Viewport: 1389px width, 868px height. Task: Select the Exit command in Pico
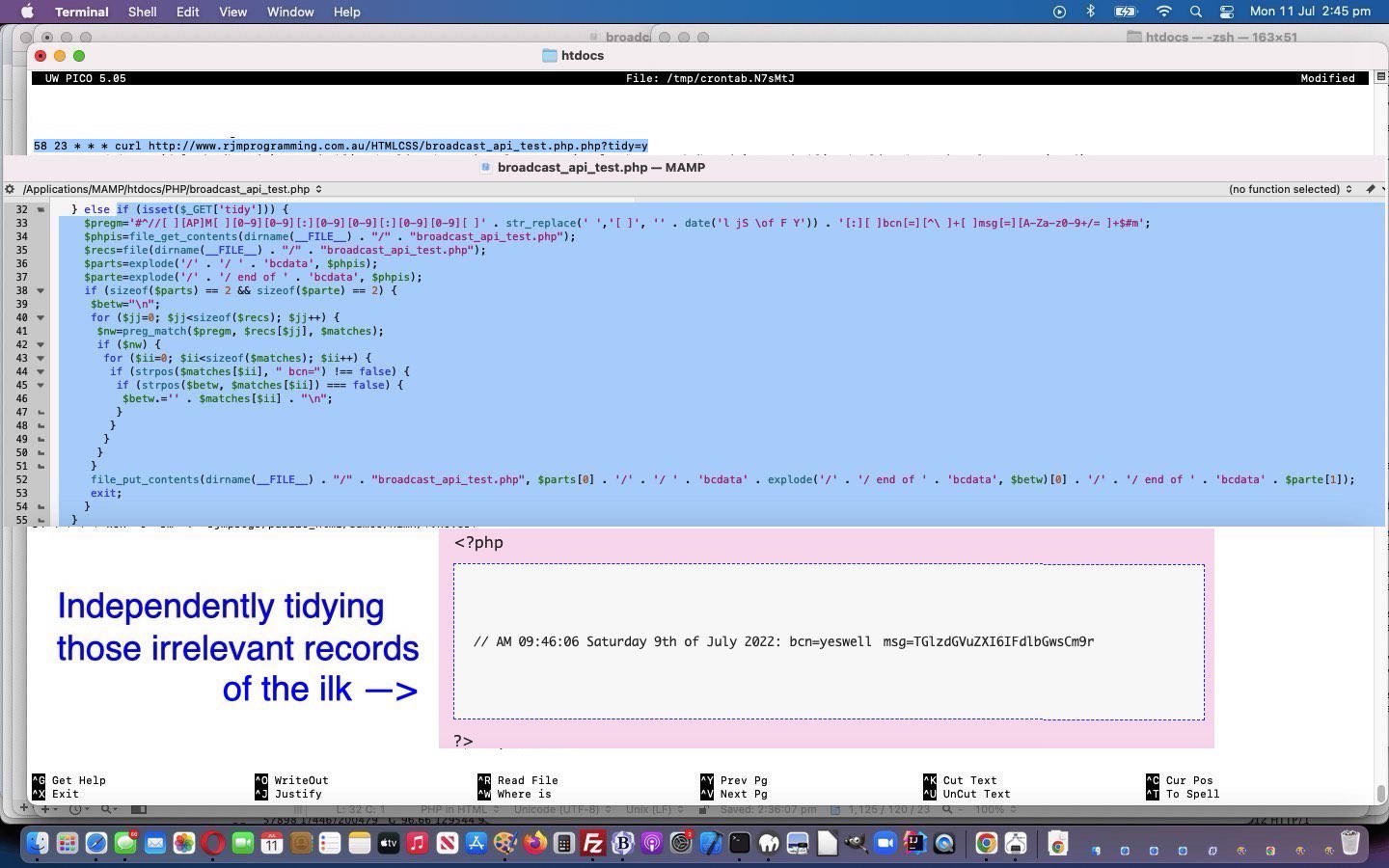click(x=56, y=794)
